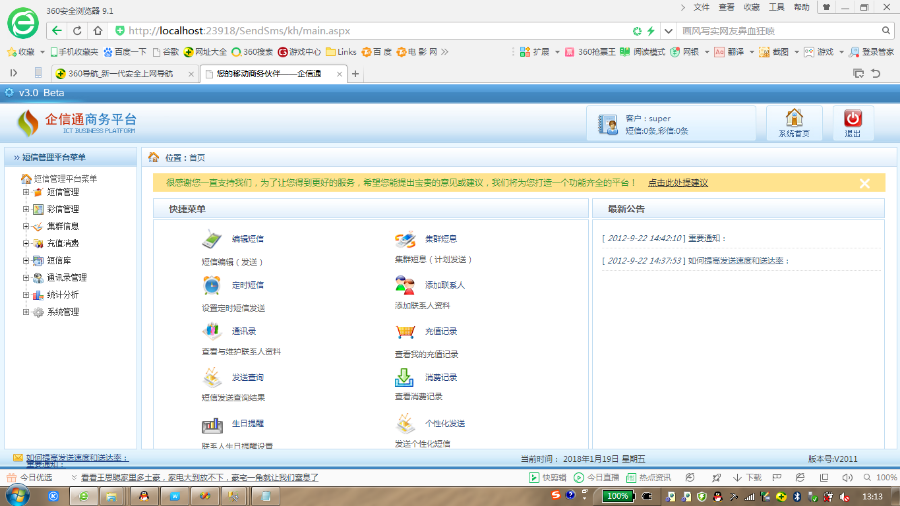Open the 集群短信 quick menu icon

[405, 239]
